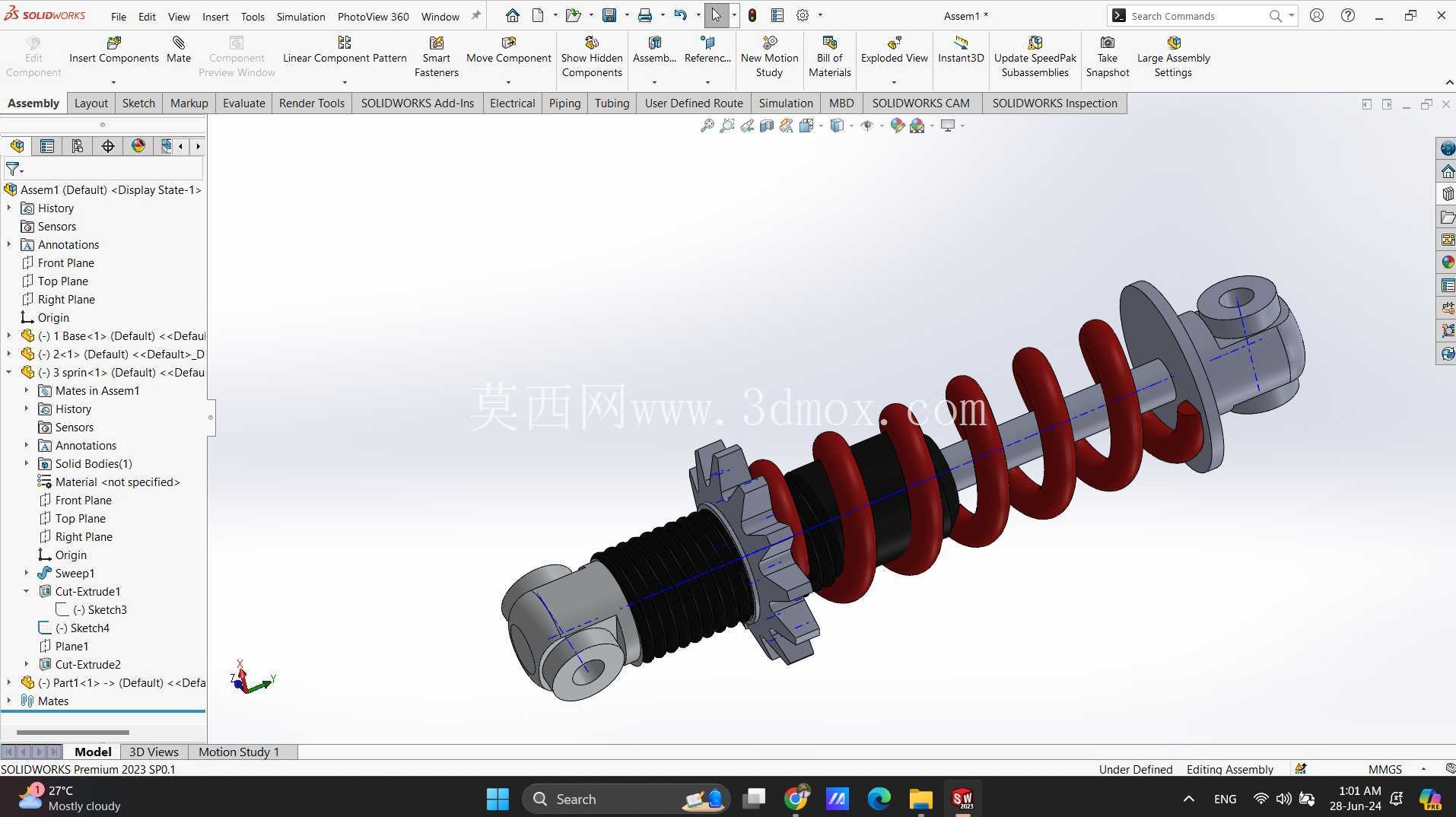1456x817 pixels.
Task: Create an Exploded View
Action: (x=895, y=49)
